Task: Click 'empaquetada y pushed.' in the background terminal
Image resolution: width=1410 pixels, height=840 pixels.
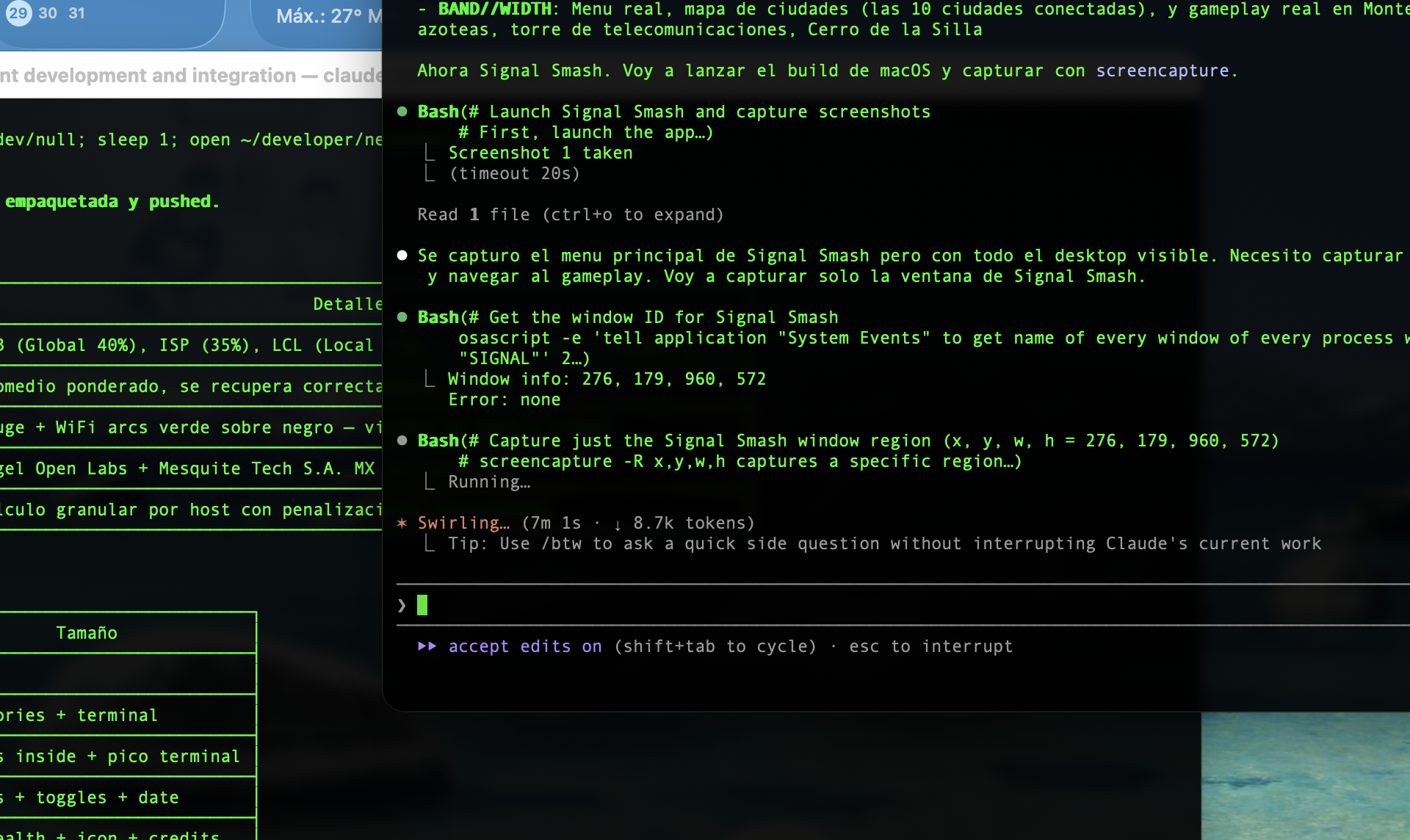Action: click(x=112, y=201)
